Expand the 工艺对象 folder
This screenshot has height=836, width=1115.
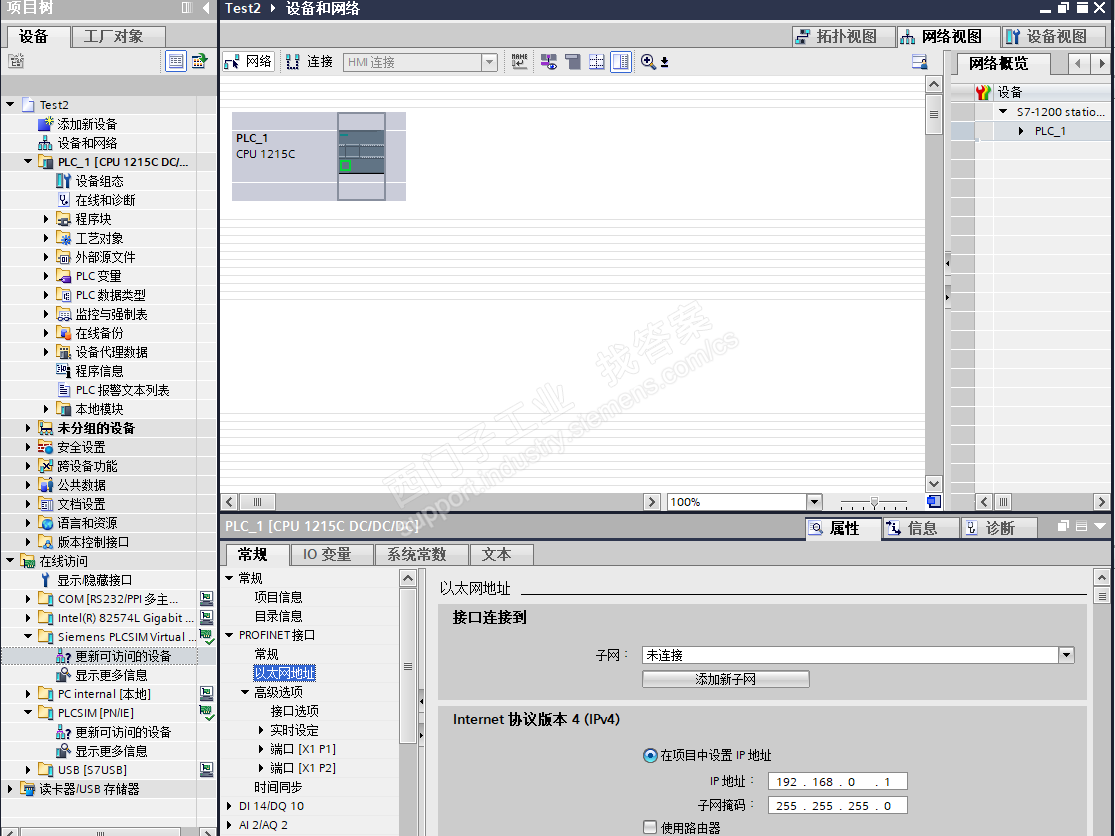46,238
